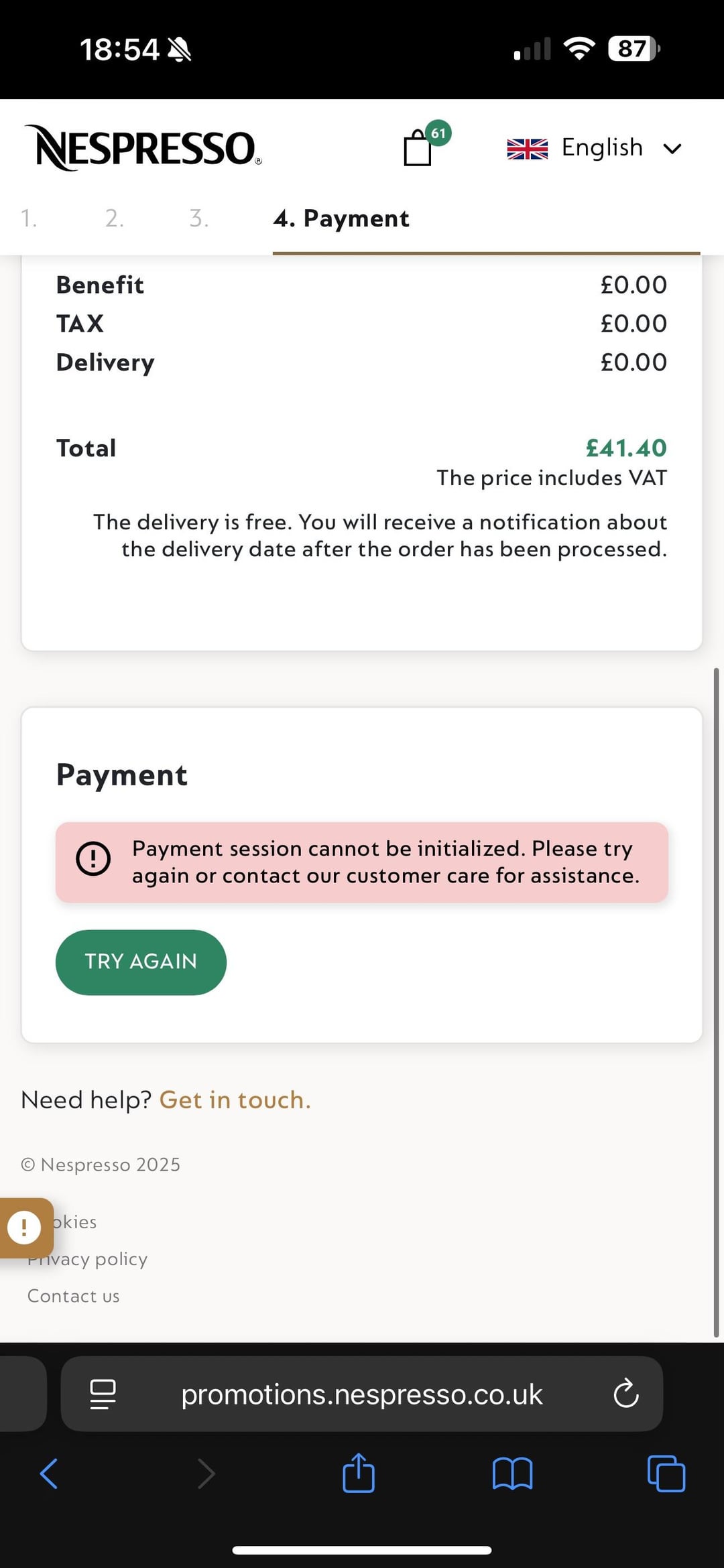Go to checkout step 3
Image resolution: width=724 pixels, height=1568 pixels.
[x=199, y=218]
